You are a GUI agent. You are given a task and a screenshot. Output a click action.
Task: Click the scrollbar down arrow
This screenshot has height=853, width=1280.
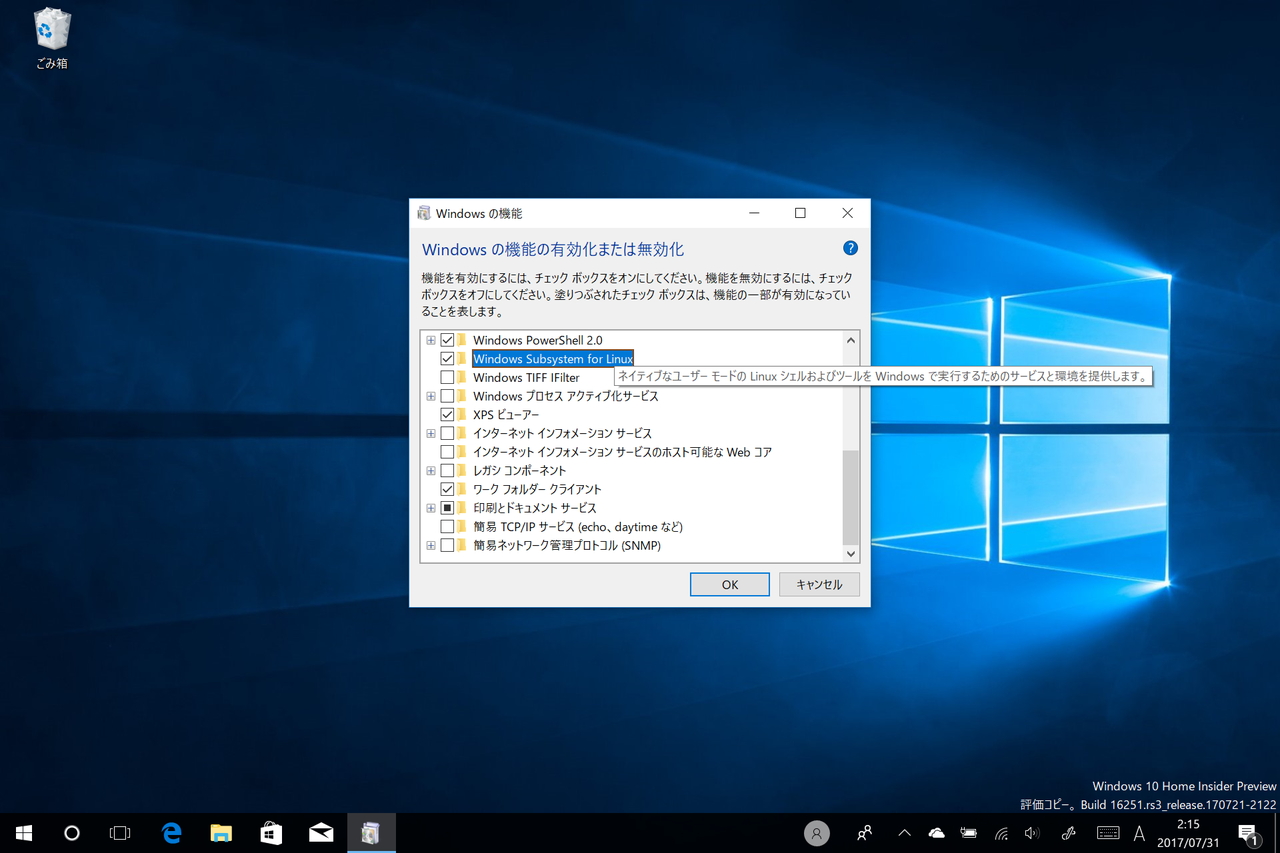(x=850, y=553)
